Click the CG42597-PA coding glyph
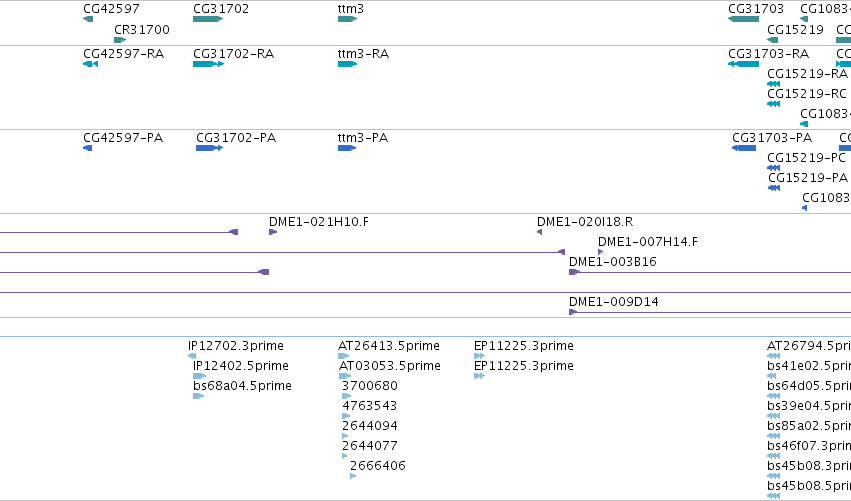This screenshot has width=851, height=501. tap(87, 148)
